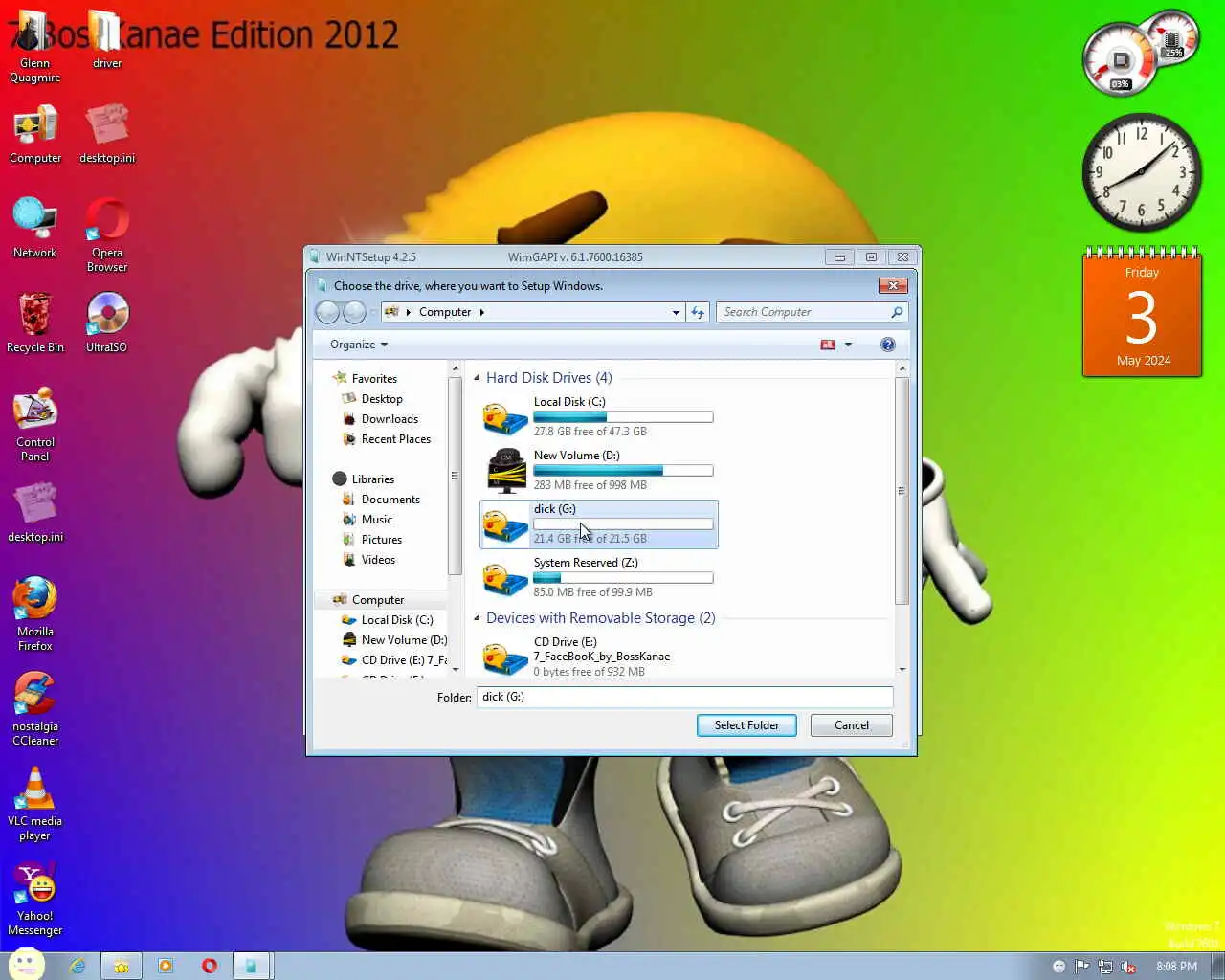Collapse the Hard Disk Drives group

[x=477, y=378]
